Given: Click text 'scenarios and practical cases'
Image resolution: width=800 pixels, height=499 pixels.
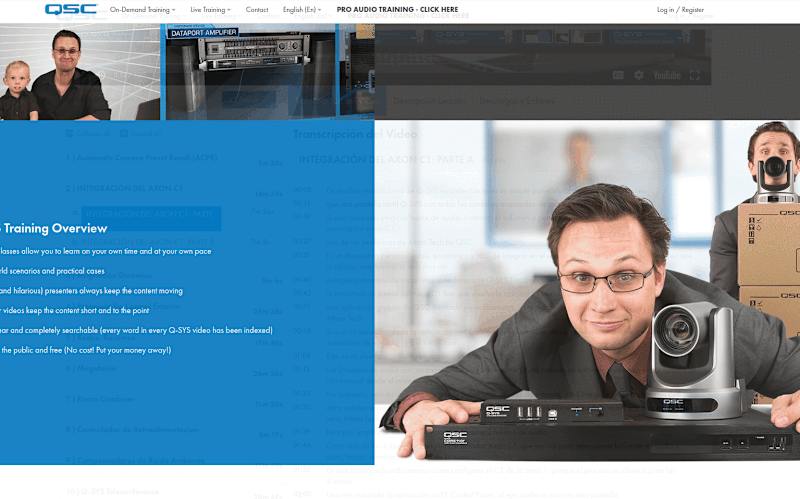Looking at the screenshot, I should tap(56, 271).
